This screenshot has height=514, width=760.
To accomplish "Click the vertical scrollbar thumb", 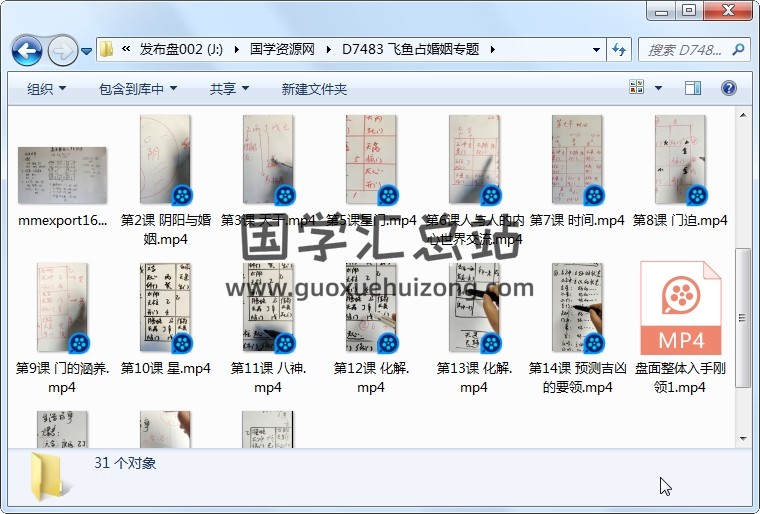I will click(743, 318).
